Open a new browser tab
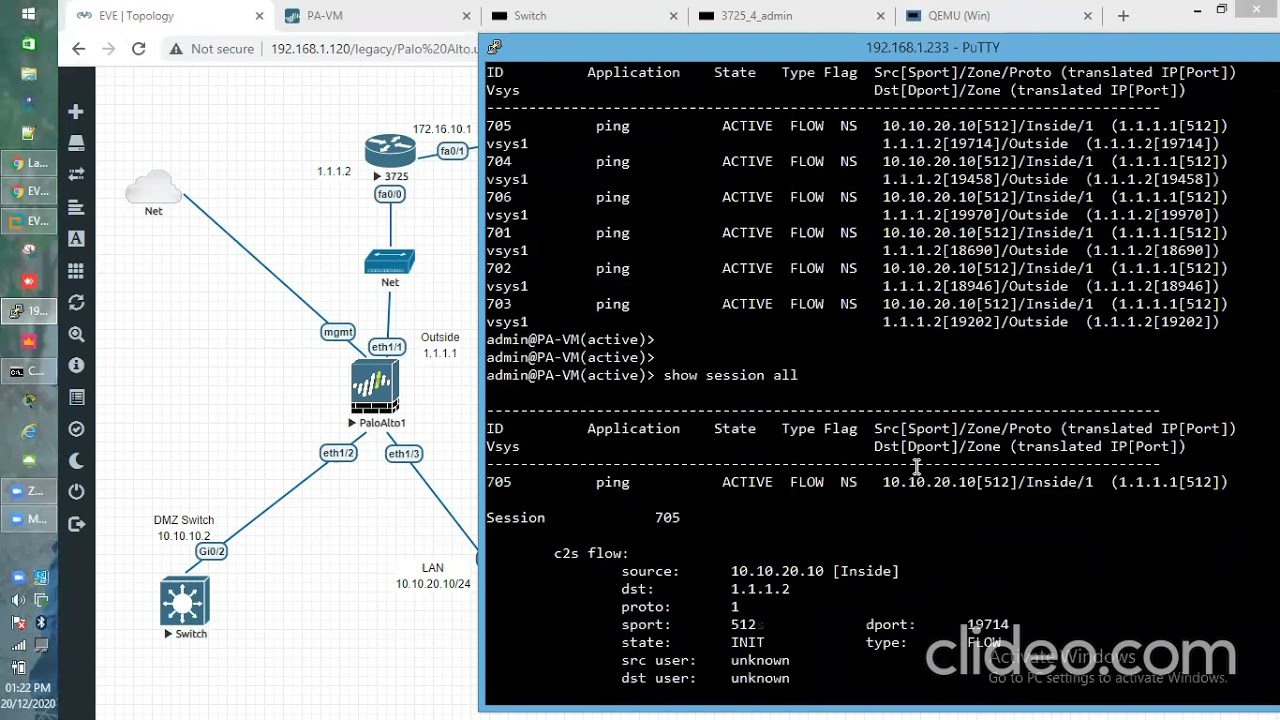This screenshot has height=720, width=1280. [x=1123, y=16]
